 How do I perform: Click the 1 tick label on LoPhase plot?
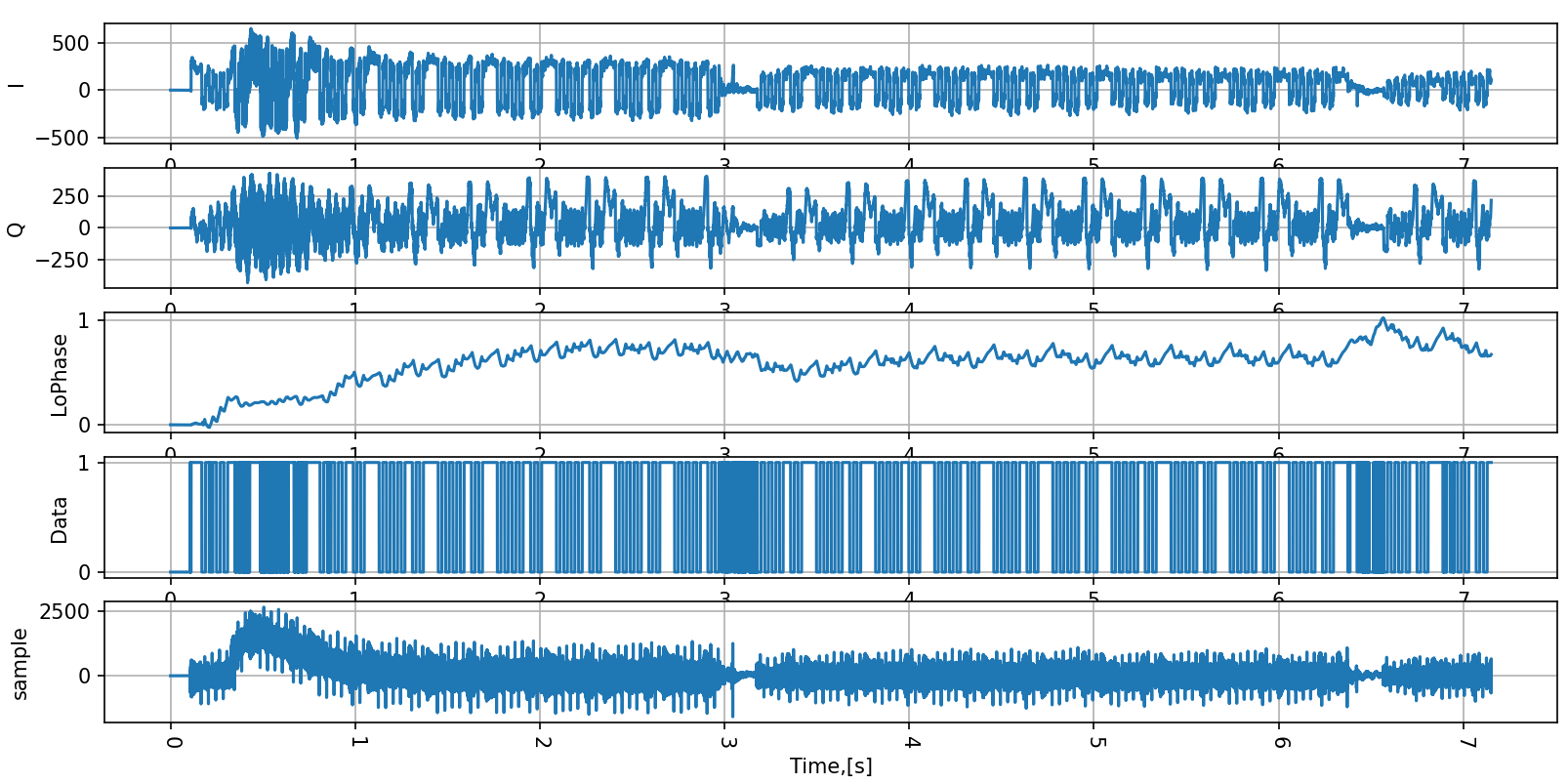[84, 320]
